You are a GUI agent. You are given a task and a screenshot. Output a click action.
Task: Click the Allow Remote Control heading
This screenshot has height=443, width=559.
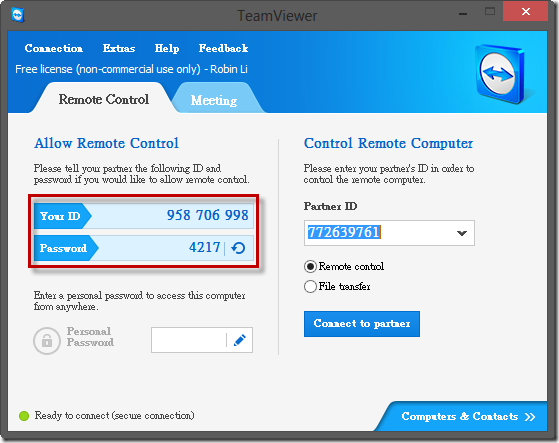(x=106, y=143)
